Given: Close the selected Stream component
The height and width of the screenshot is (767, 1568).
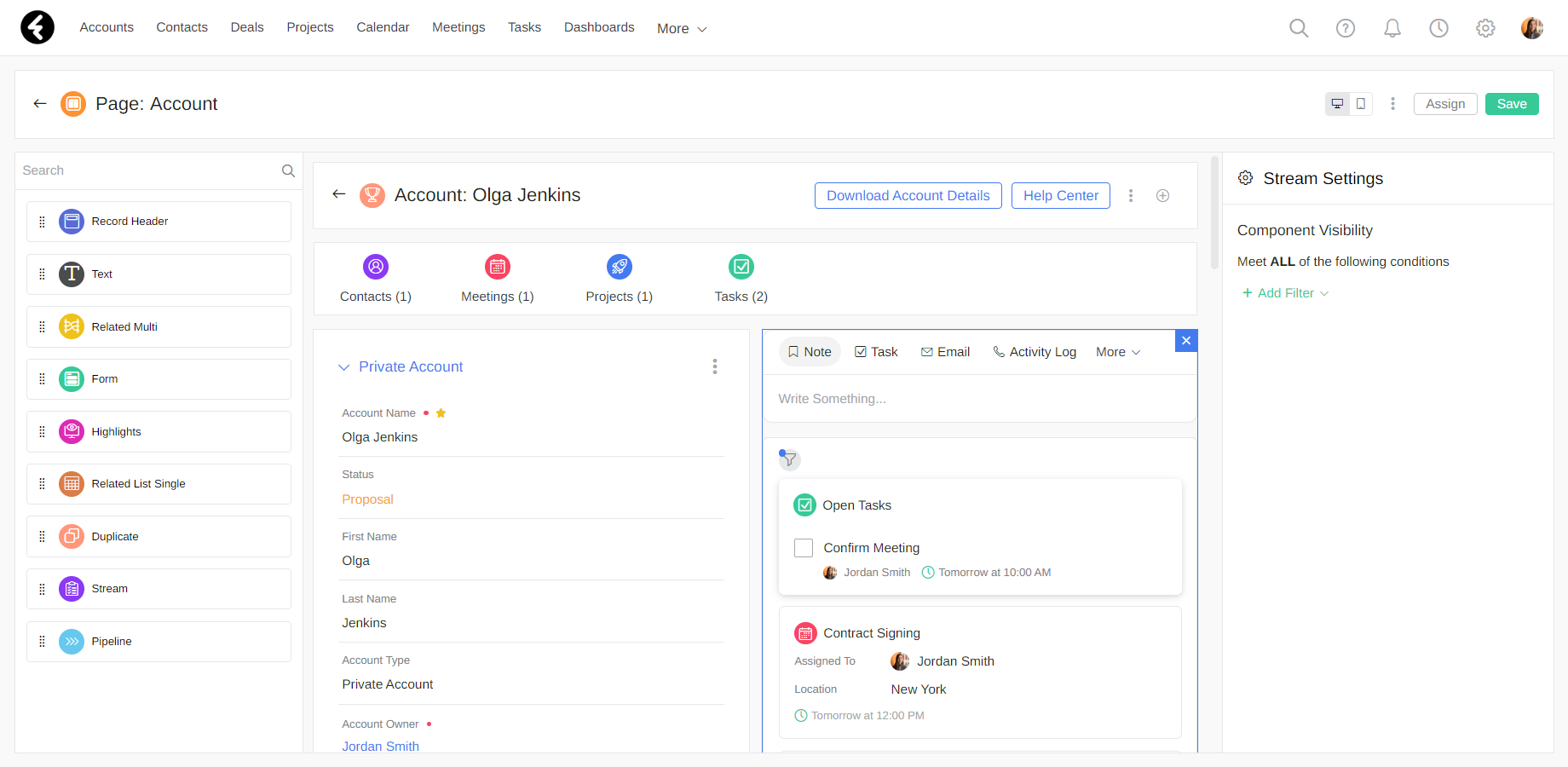Looking at the screenshot, I should (x=1185, y=341).
